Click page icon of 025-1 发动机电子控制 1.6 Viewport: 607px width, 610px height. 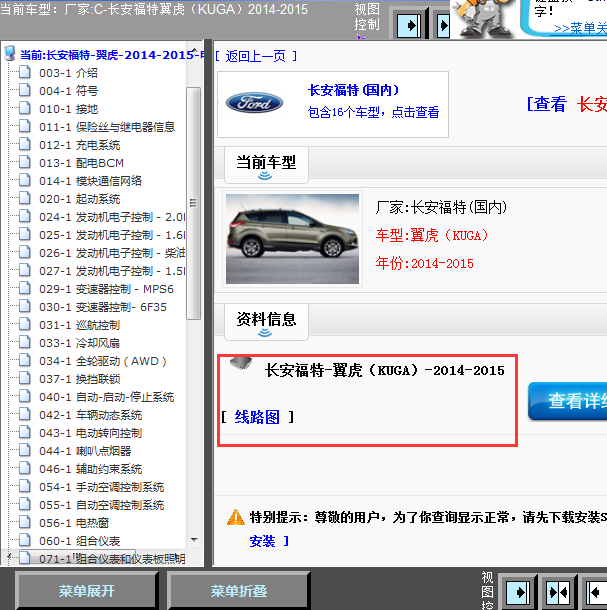click(25, 234)
